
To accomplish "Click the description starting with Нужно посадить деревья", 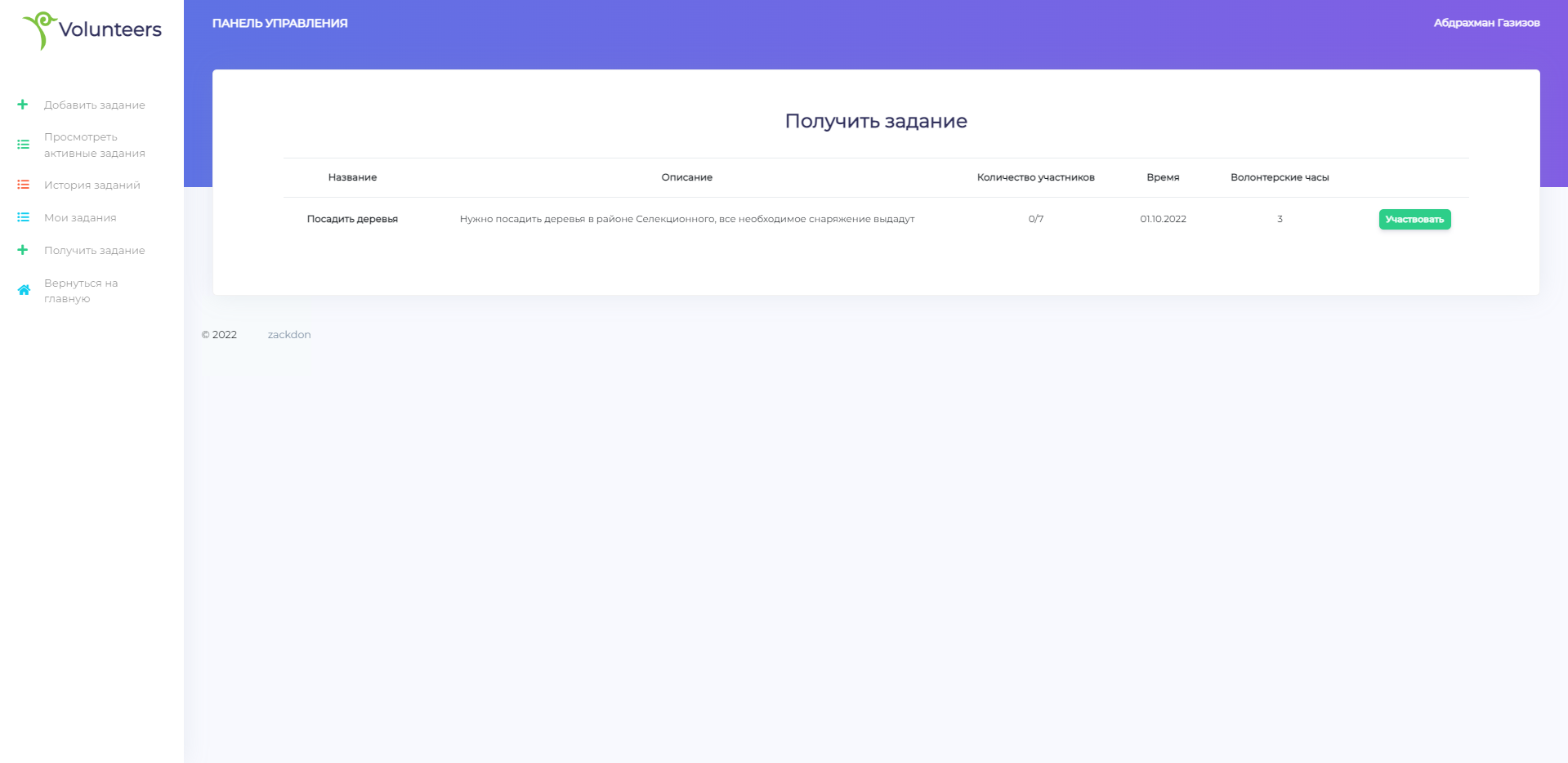I will (x=687, y=219).
